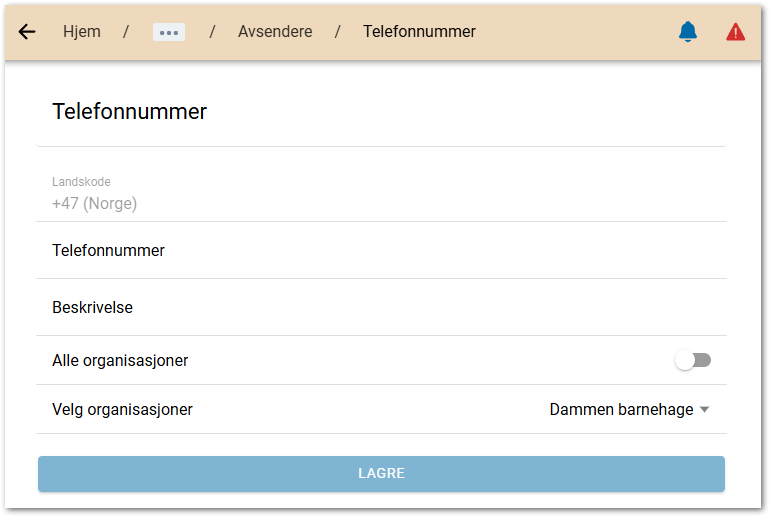Click the Telefonnummer page heading
Screen dimensions: 770x517
click(x=129, y=111)
